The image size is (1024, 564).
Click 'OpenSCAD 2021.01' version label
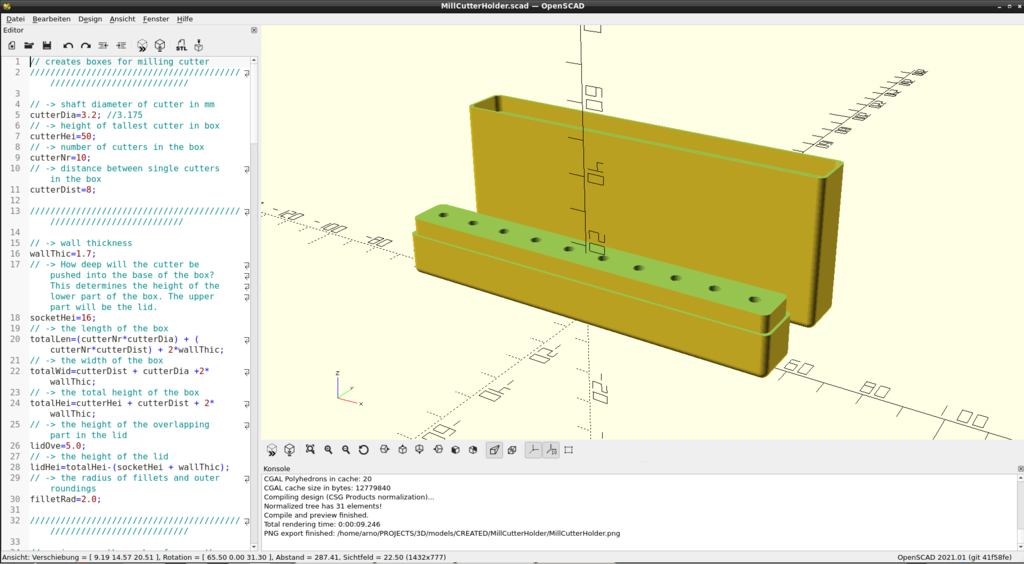(x=954, y=557)
